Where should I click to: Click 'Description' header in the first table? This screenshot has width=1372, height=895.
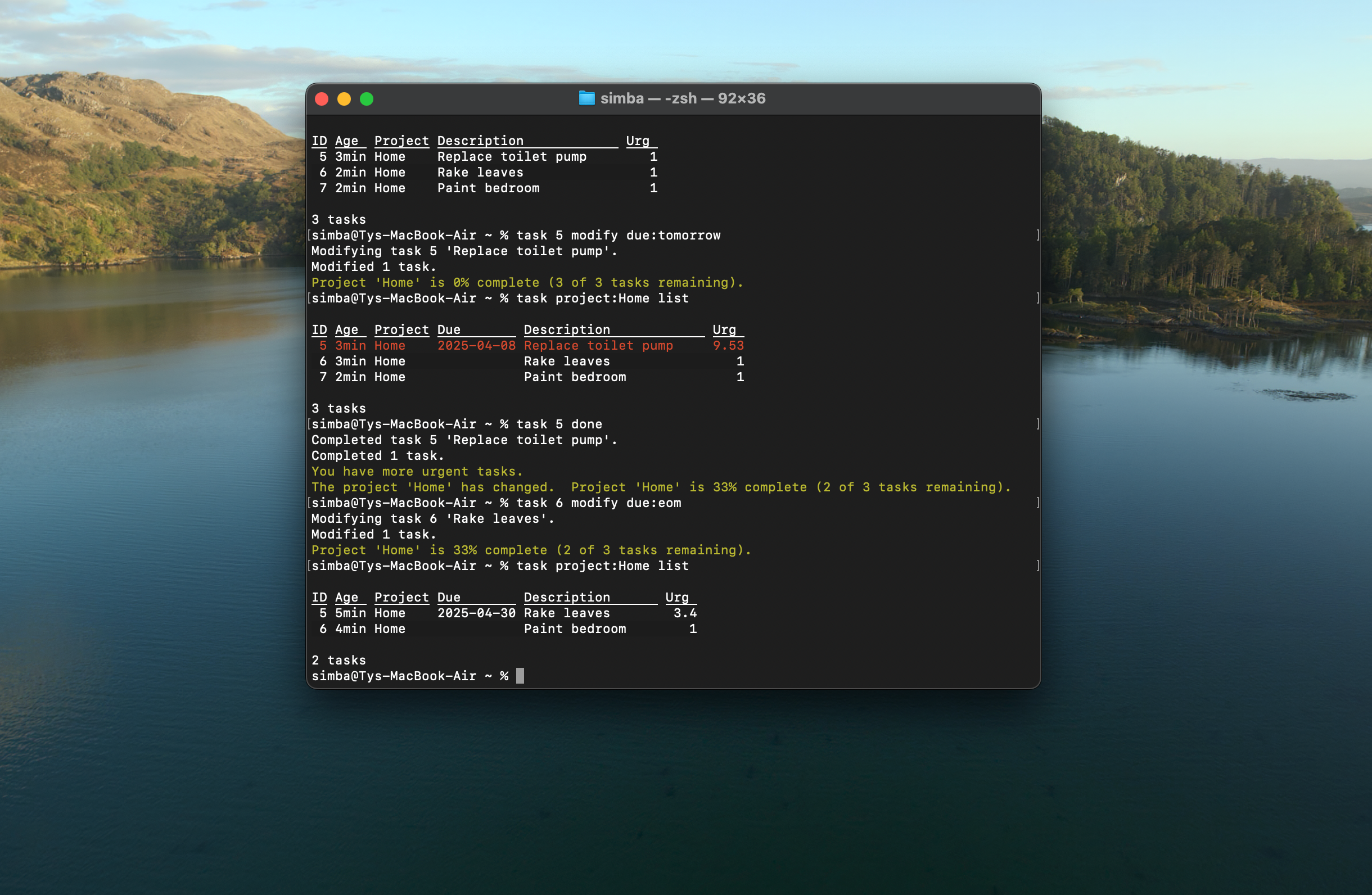pyautogui.click(x=480, y=141)
